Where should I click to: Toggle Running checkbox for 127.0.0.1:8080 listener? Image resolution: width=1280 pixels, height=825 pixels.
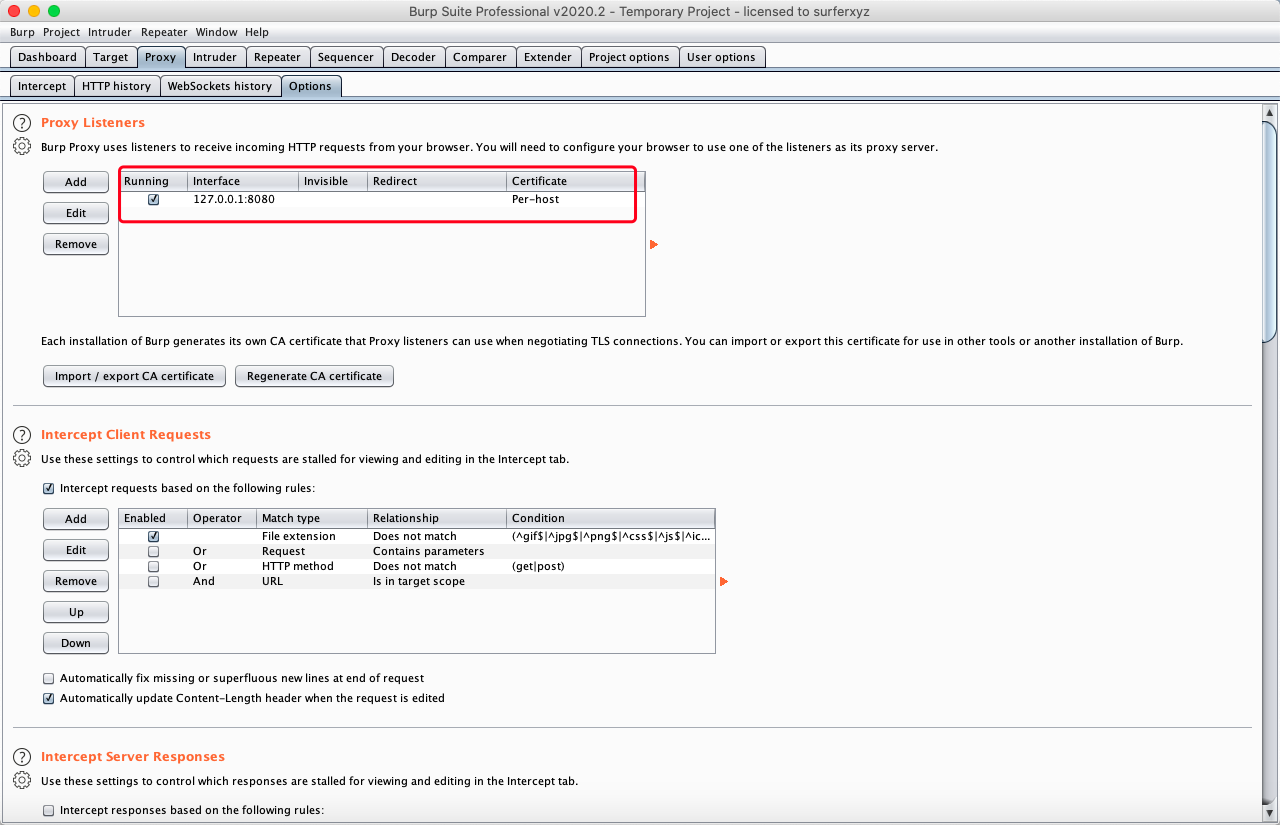[x=153, y=199]
